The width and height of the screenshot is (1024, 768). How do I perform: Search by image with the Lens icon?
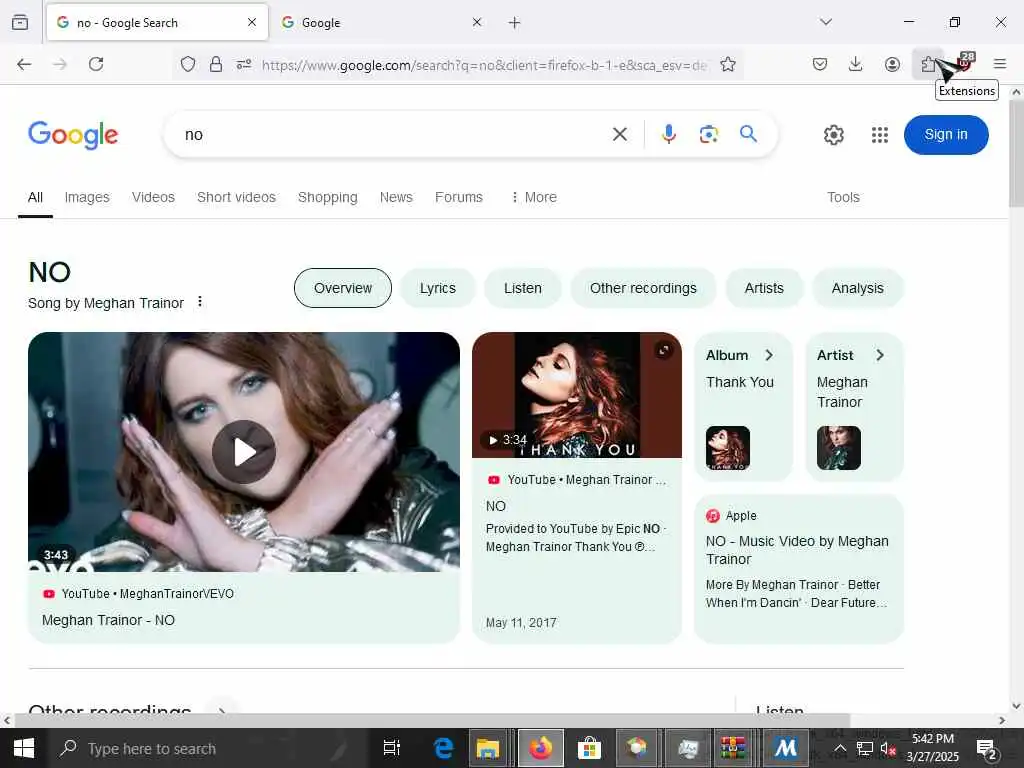click(709, 135)
